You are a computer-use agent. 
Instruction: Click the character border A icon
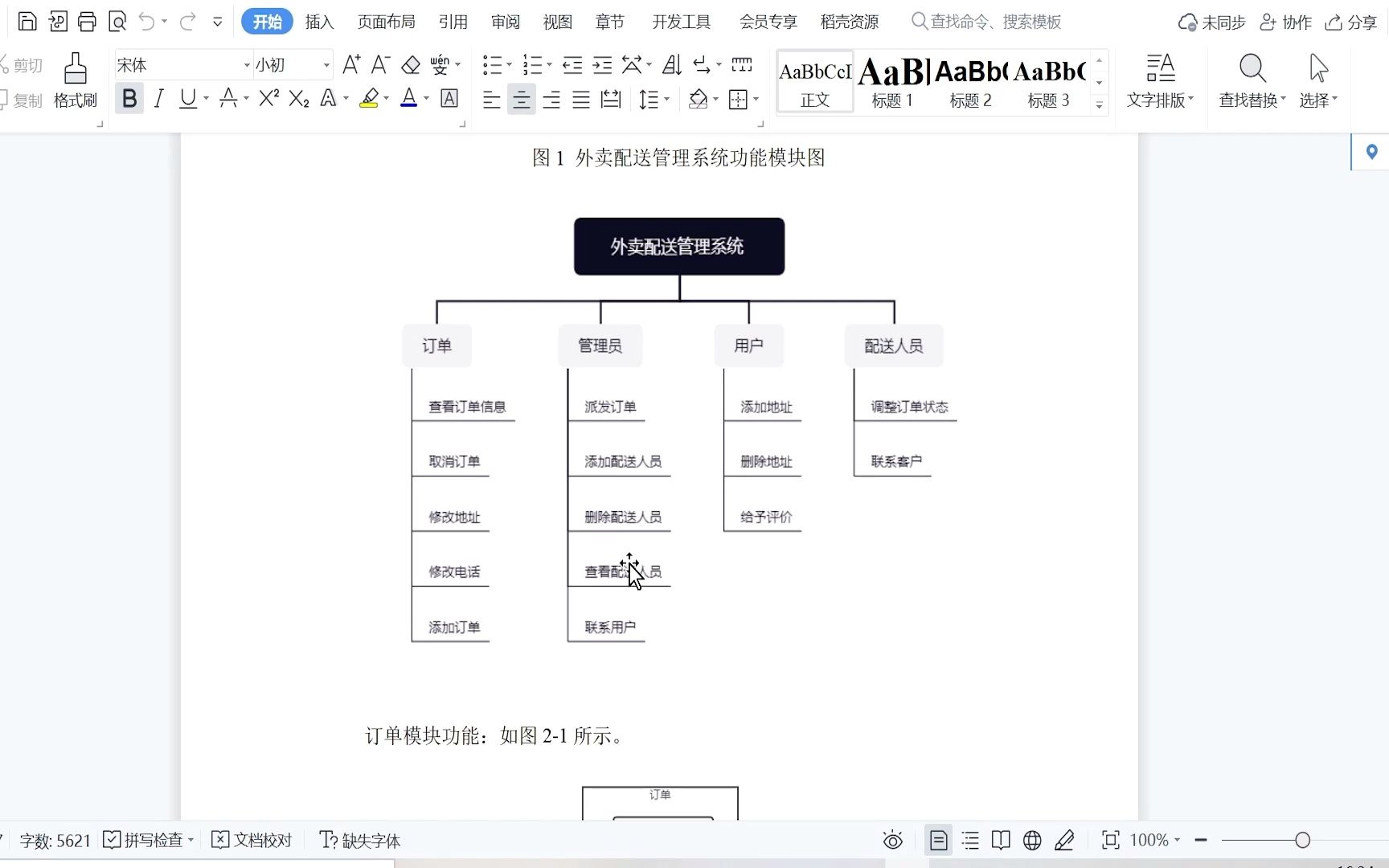tap(449, 99)
